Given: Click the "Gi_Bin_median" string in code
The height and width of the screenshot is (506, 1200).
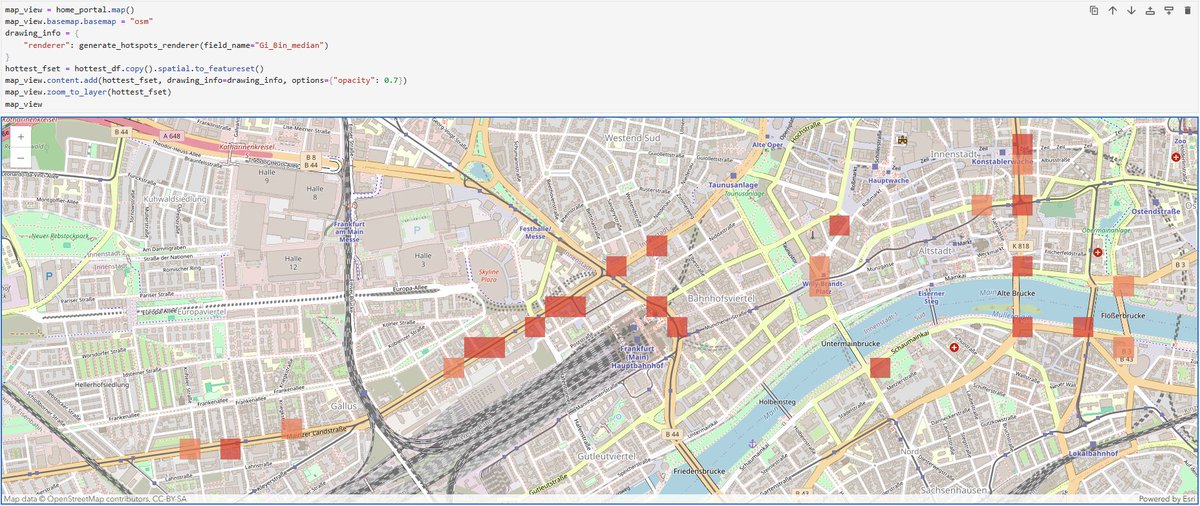Looking at the screenshot, I should [x=288, y=45].
